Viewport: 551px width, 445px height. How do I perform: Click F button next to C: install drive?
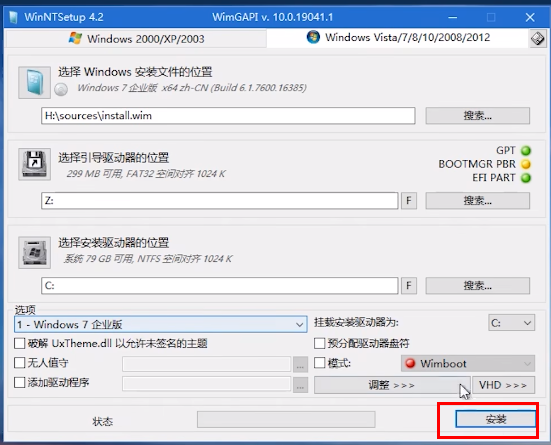click(409, 285)
